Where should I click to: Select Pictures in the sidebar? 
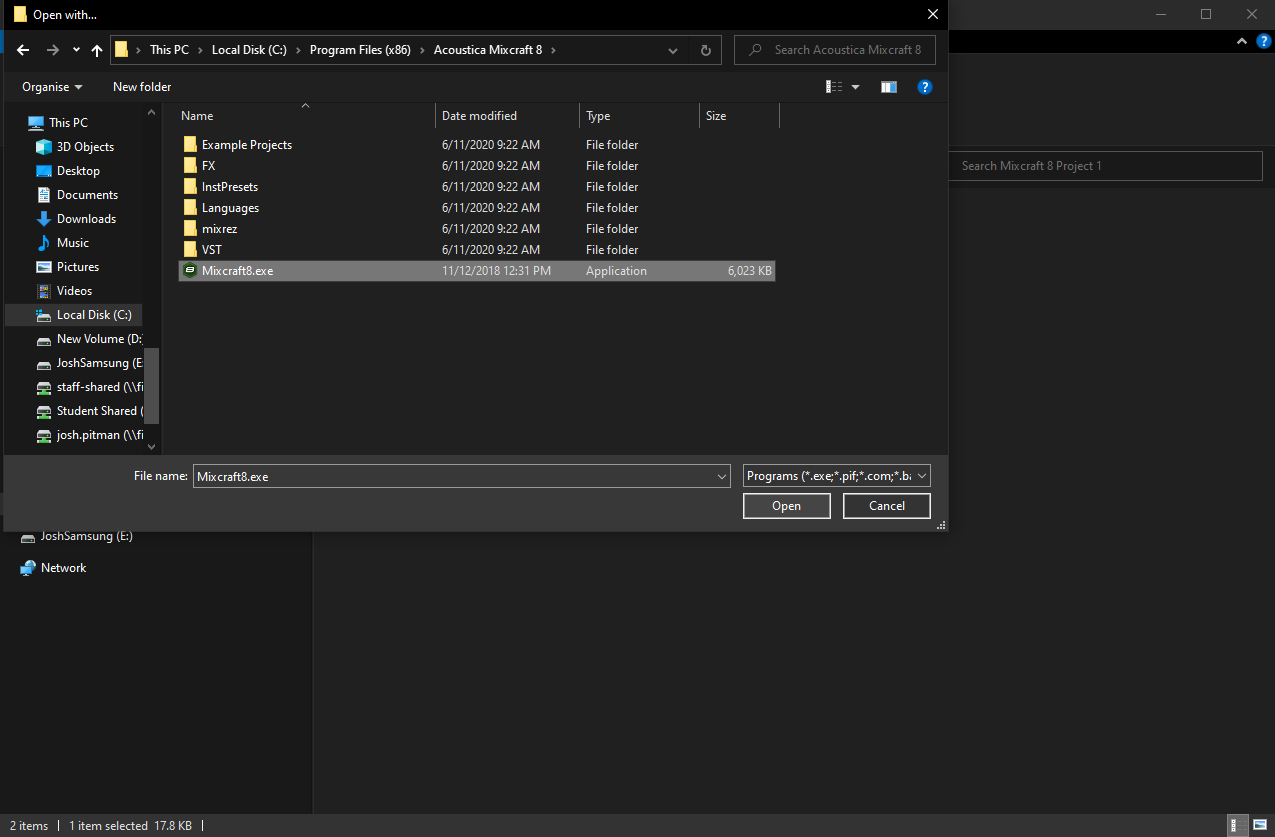coord(79,266)
